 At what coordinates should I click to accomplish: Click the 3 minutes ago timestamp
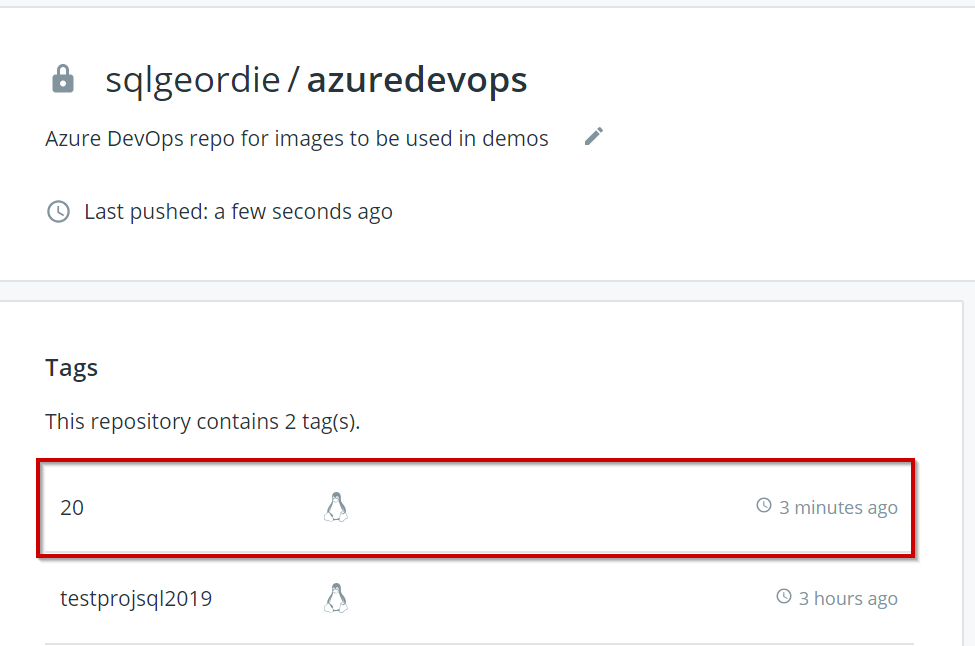(838, 508)
